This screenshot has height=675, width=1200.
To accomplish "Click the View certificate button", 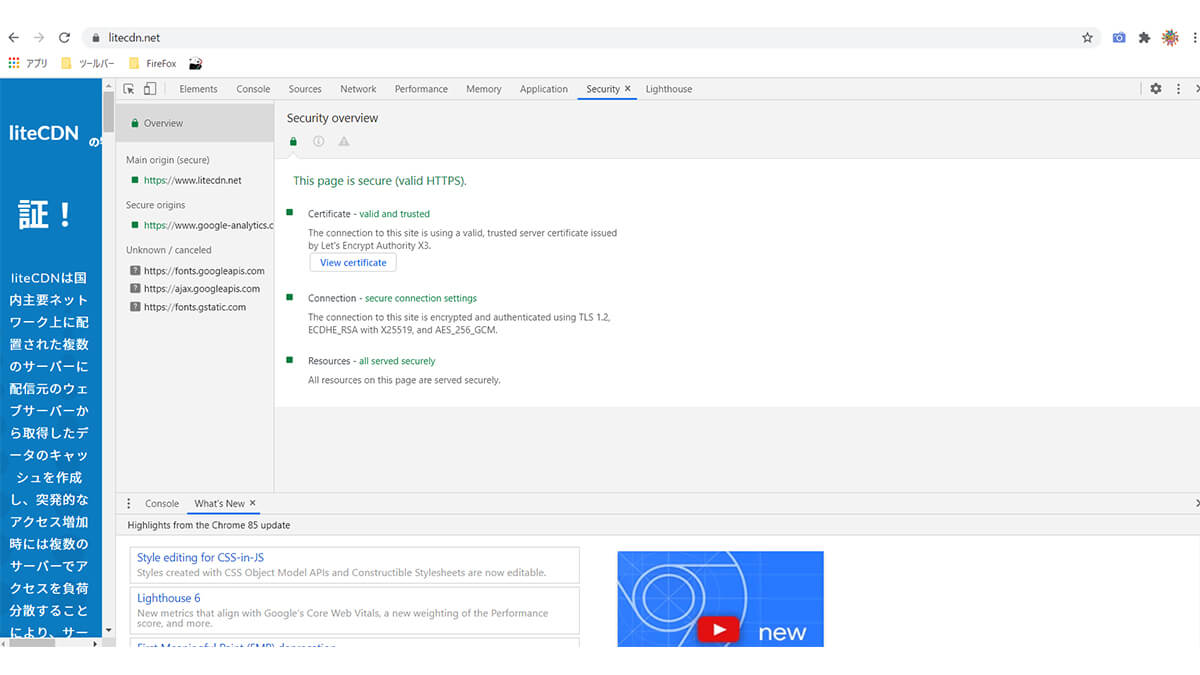I will tap(353, 262).
